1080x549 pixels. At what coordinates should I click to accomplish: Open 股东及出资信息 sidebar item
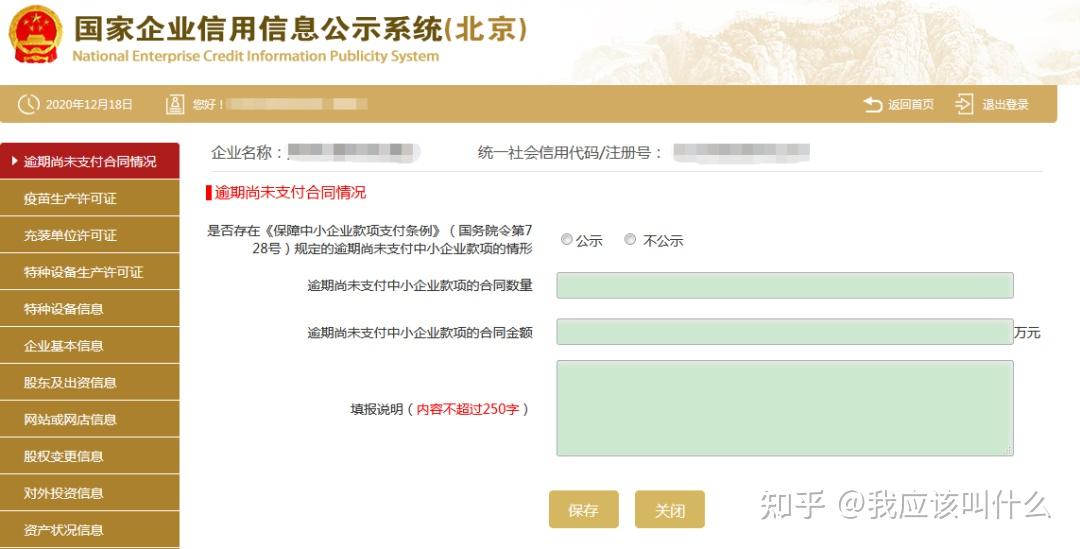coord(90,382)
